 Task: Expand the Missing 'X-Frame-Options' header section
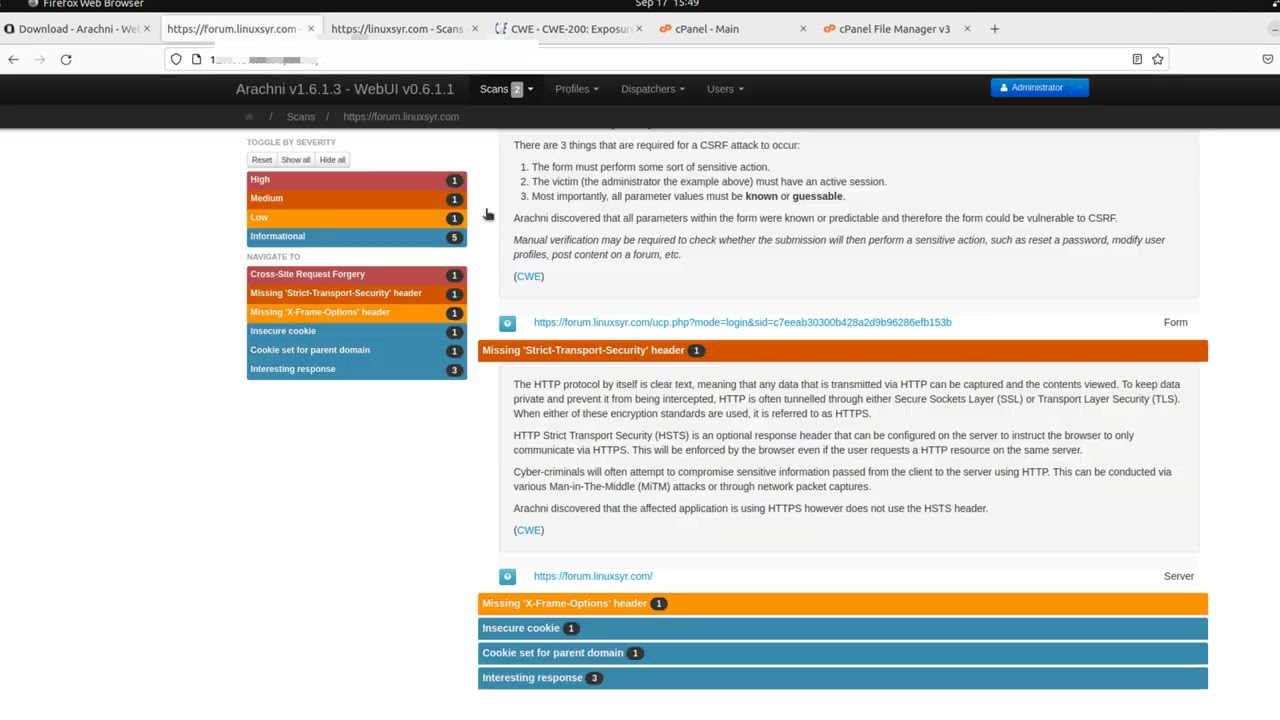click(x=843, y=604)
